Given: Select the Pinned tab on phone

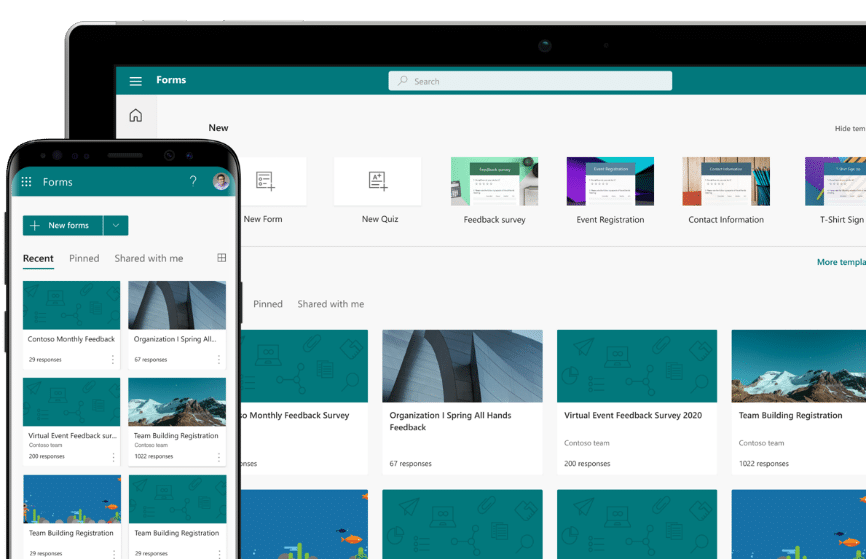Looking at the screenshot, I should pyautogui.click(x=84, y=259).
